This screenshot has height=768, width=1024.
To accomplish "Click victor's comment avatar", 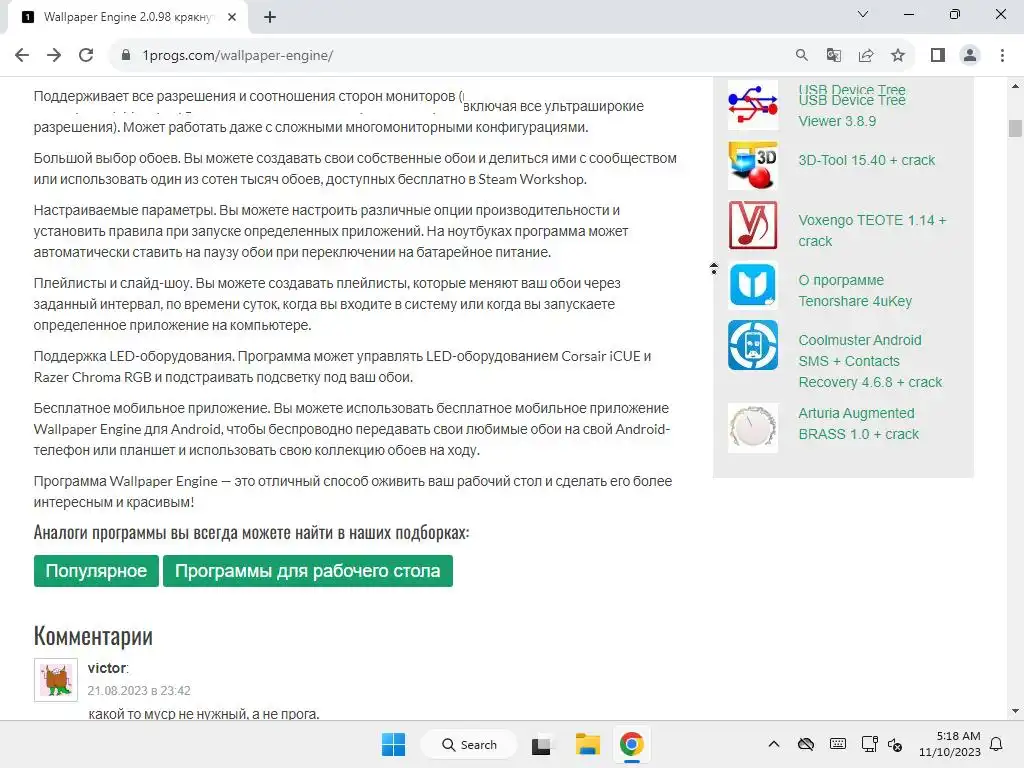I will point(56,680).
